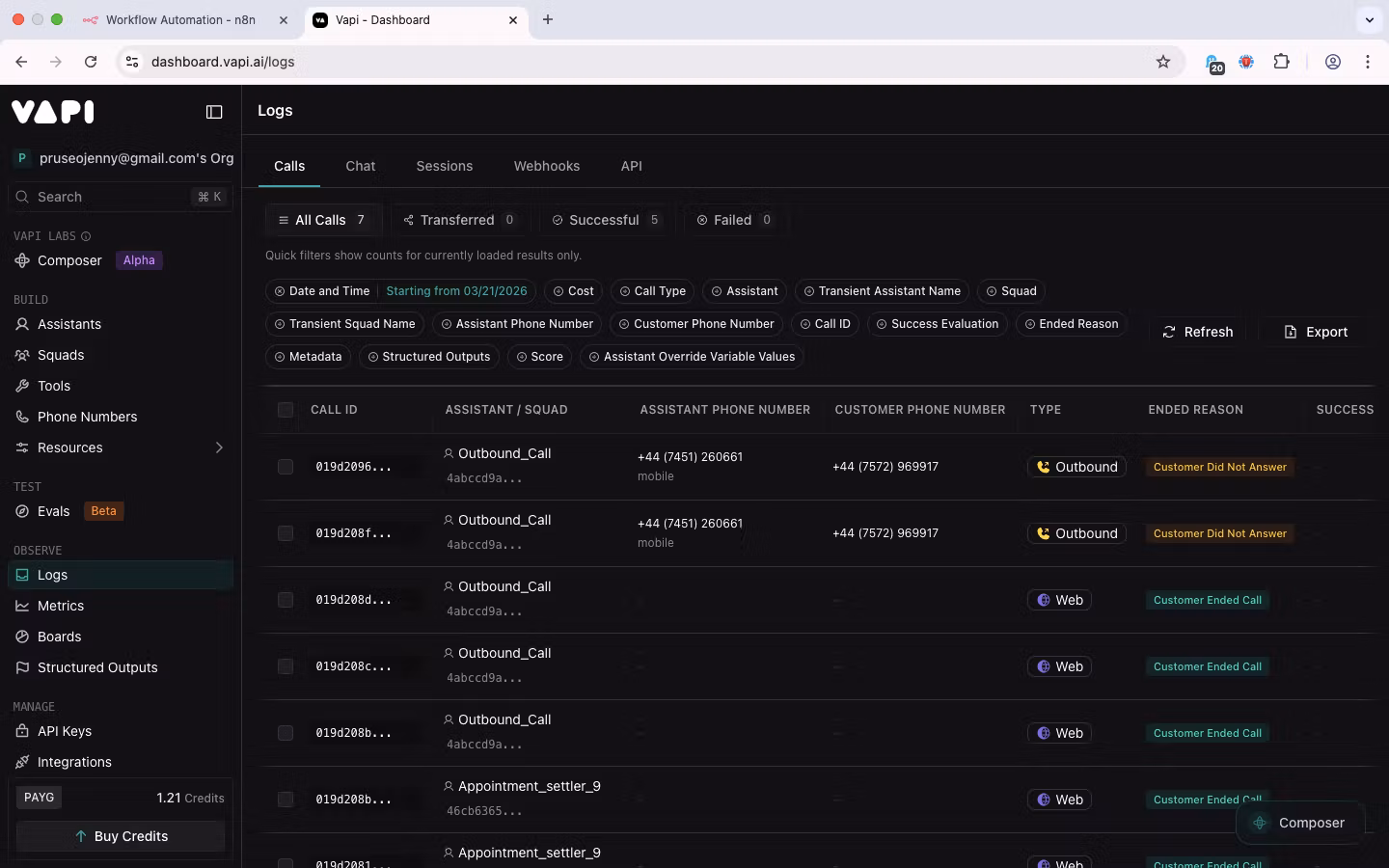
Task: Click the floating Composer button
Action: [x=1298, y=823]
